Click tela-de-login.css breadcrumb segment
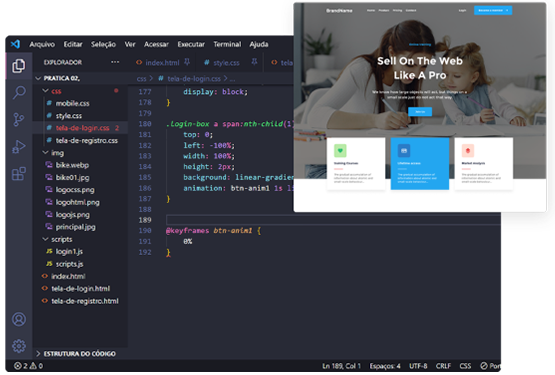Viewport: 555px width, 375px height. pyautogui.click(x=194, y=79)
